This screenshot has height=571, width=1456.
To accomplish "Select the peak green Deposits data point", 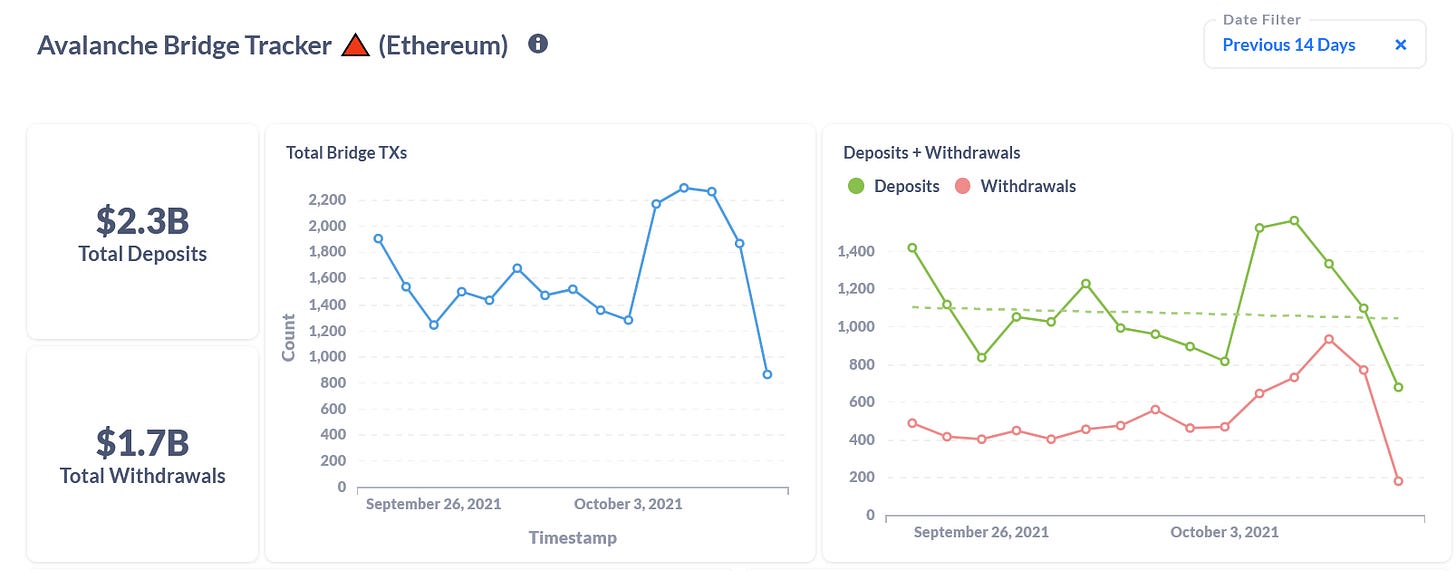I will pyautogui.click(x=1294, y=220).
